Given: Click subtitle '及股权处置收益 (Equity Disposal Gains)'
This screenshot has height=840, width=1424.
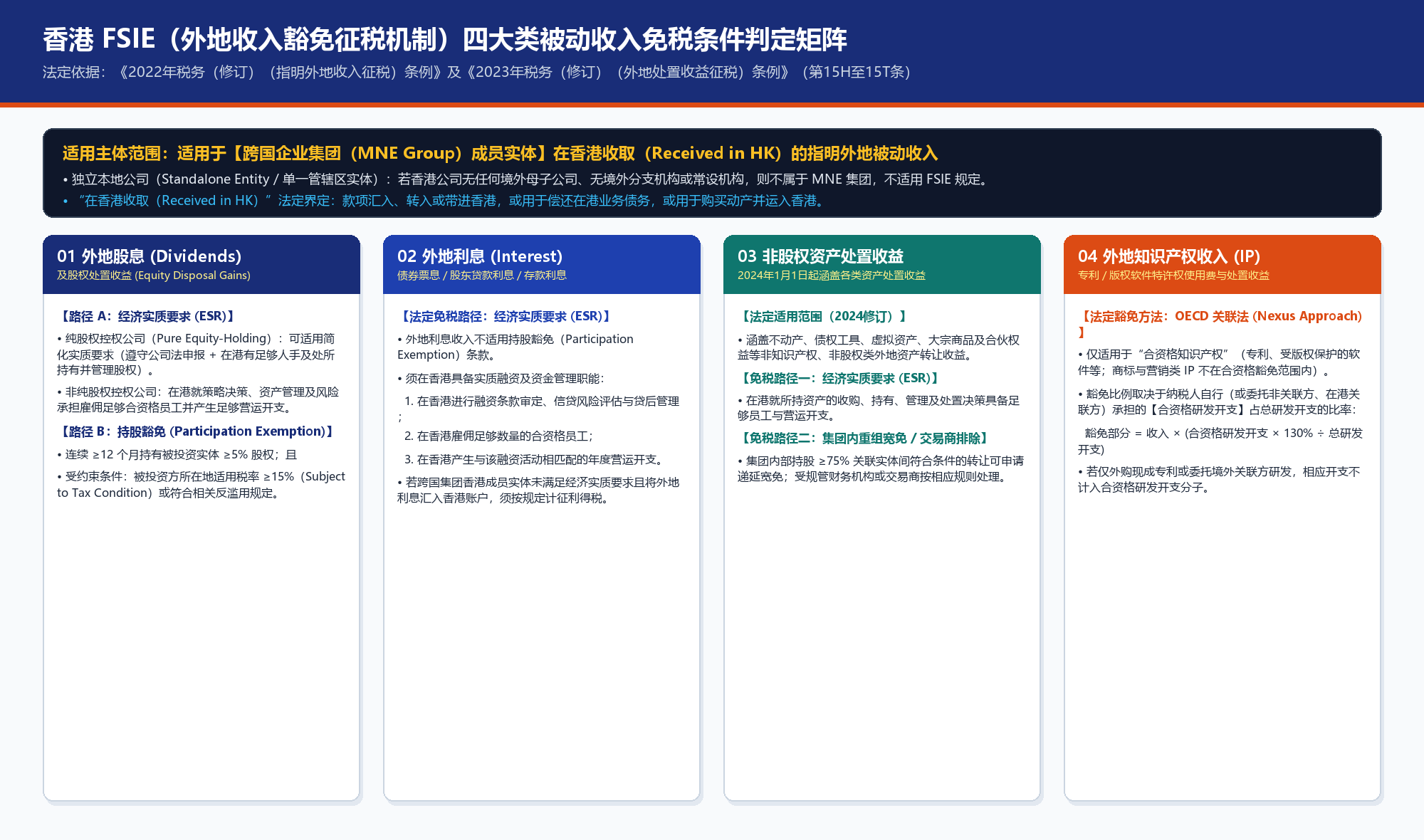Looking at the screenshot, I should pyautogui.click(x=154, y=275).
